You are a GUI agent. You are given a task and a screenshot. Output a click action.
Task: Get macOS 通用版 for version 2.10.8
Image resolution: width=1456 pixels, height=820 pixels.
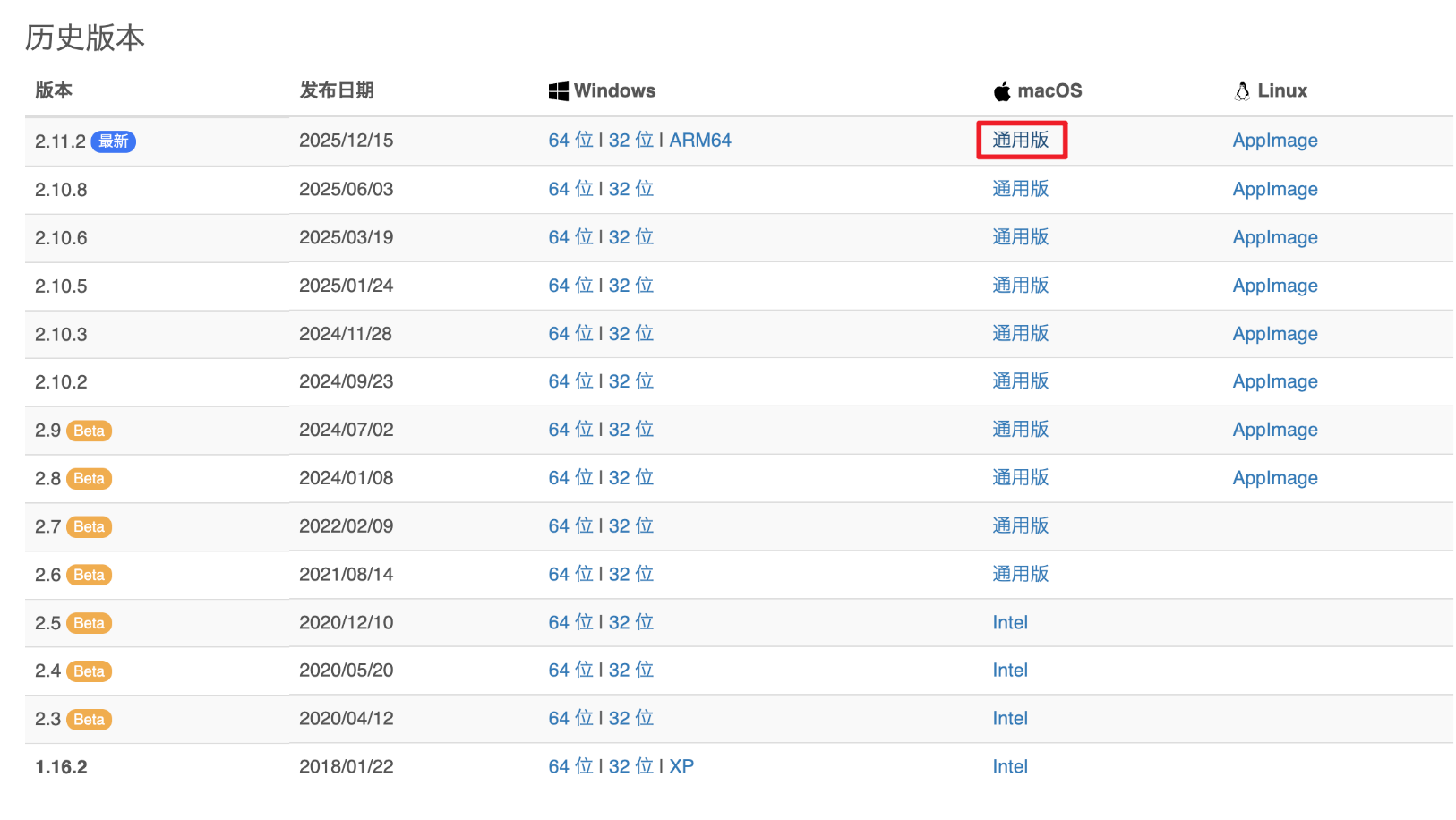(1021, 189)
